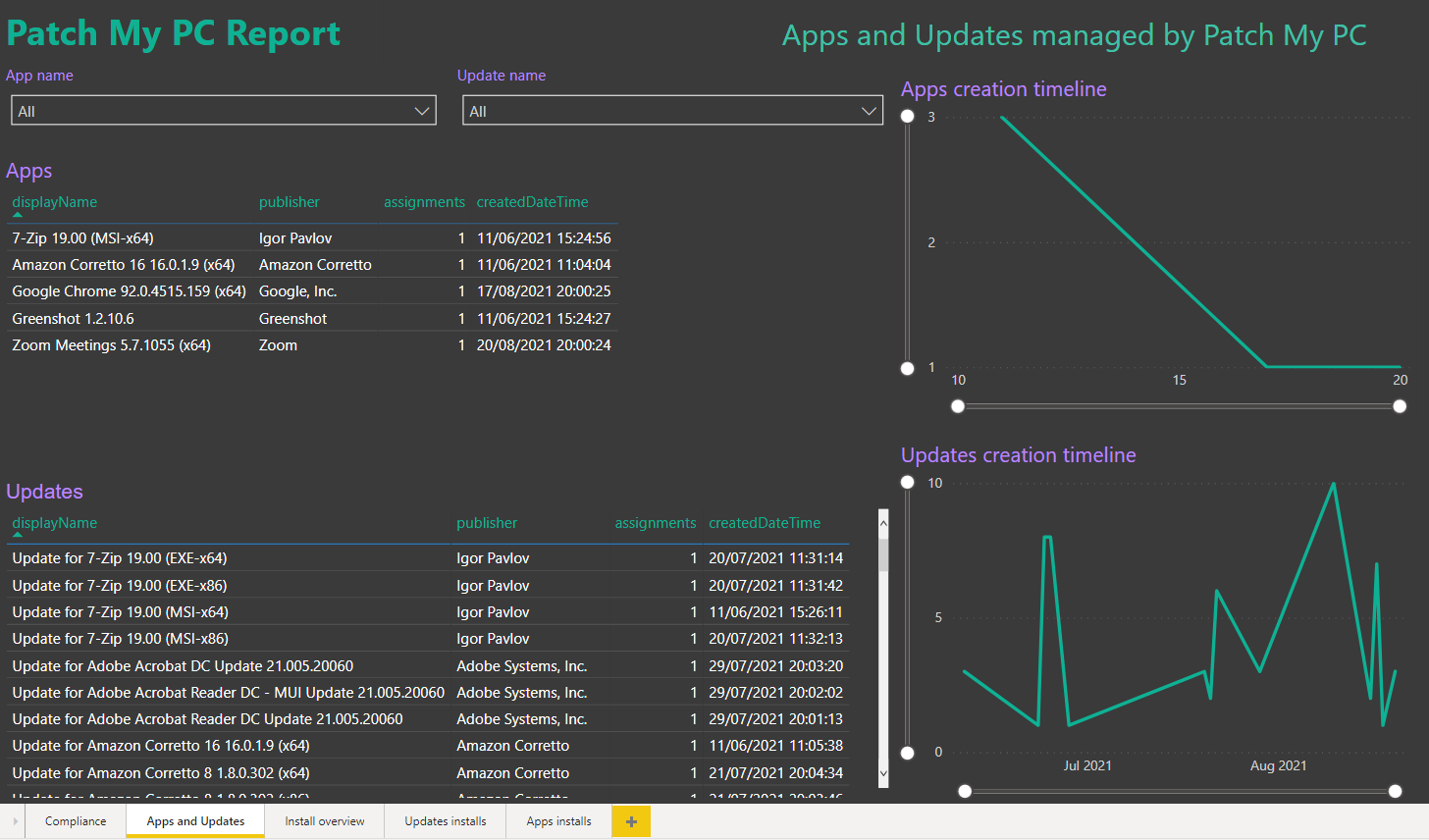This screenshot has height=840, width=1429.
Task: Click Apps timeline horizontal slider right handle
Action: coord(1400,406)
